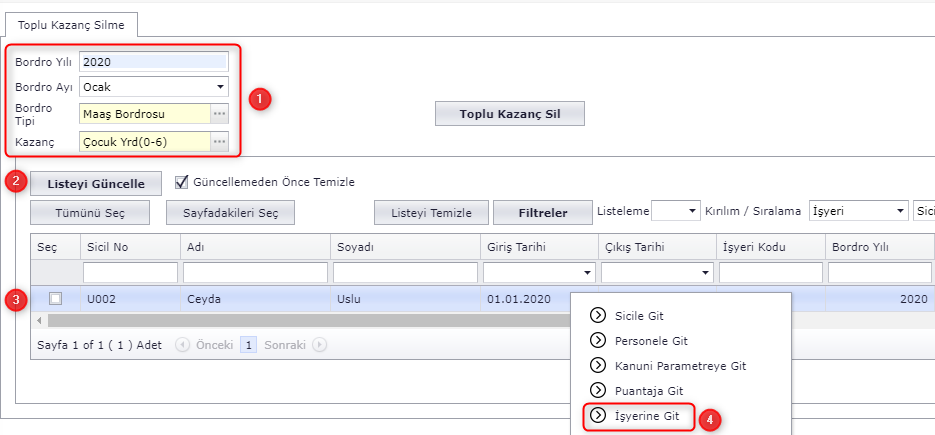This screenshot has width=935, height=435.
Task: Expand the Bordro Ayı dropdown
Action: click(x=219, y=87)
